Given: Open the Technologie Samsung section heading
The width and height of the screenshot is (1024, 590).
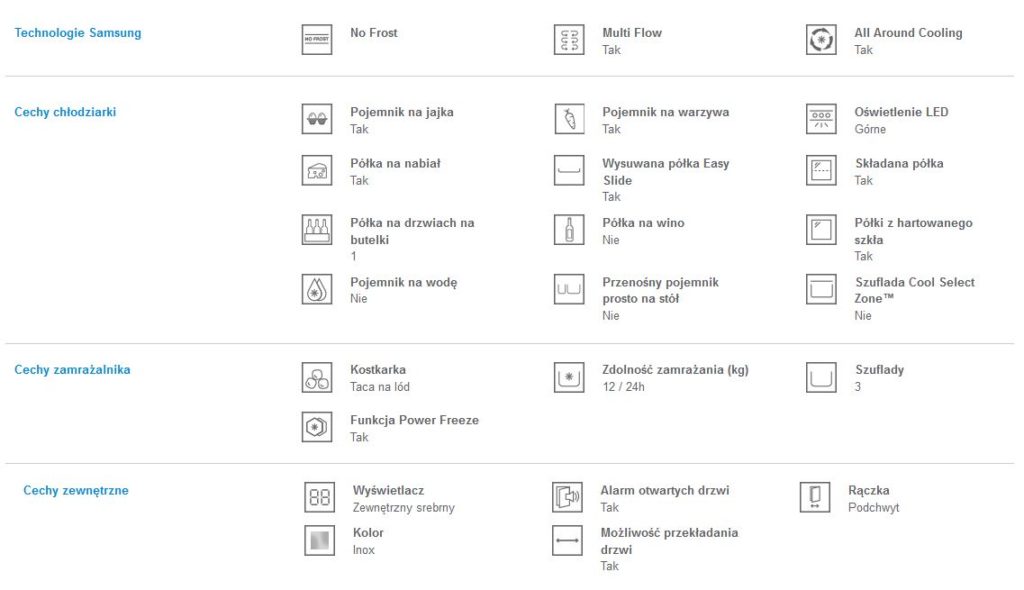Looking at the screenshot, I should 78,33.
